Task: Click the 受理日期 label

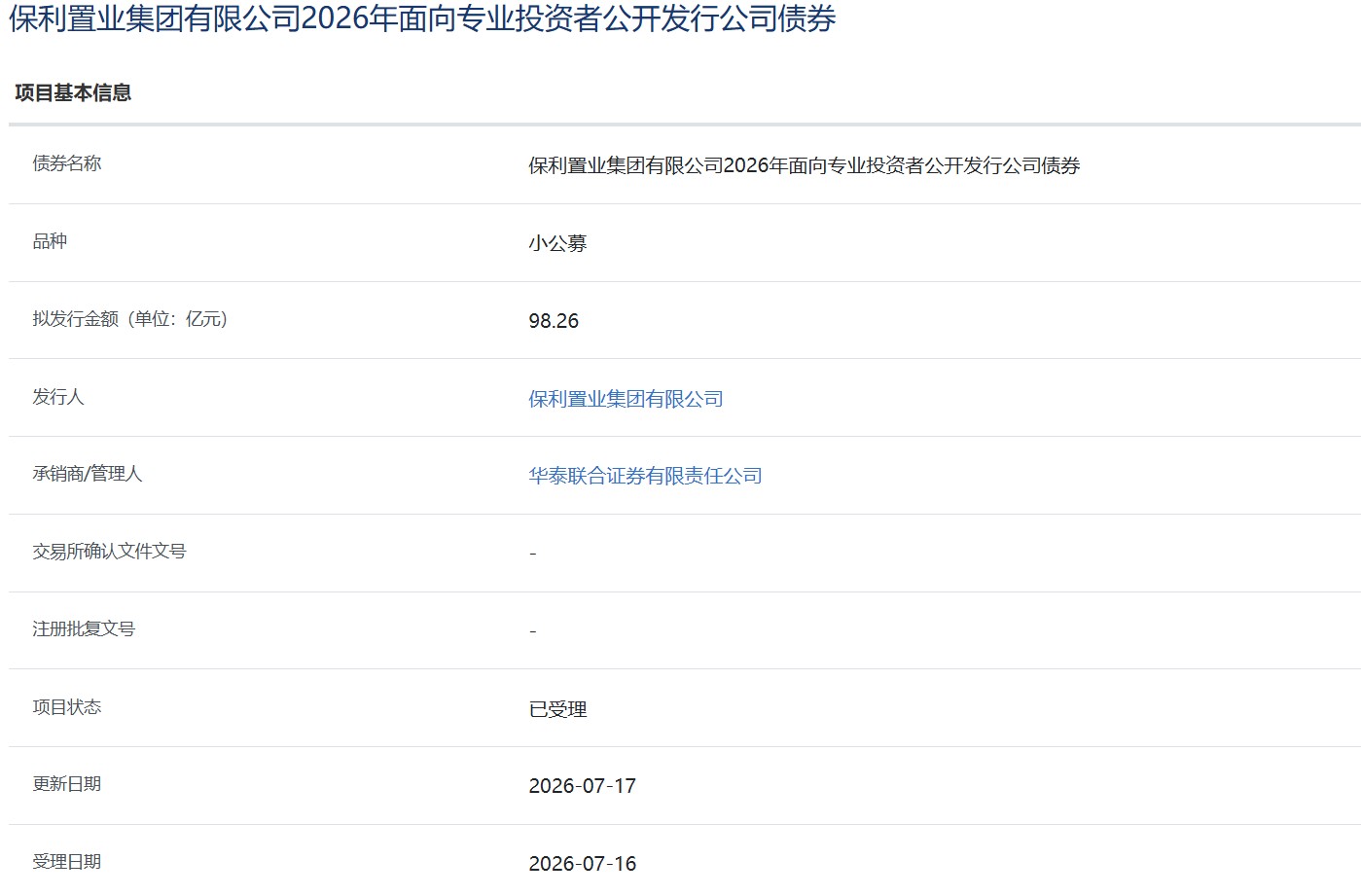Action: (67, 862)
